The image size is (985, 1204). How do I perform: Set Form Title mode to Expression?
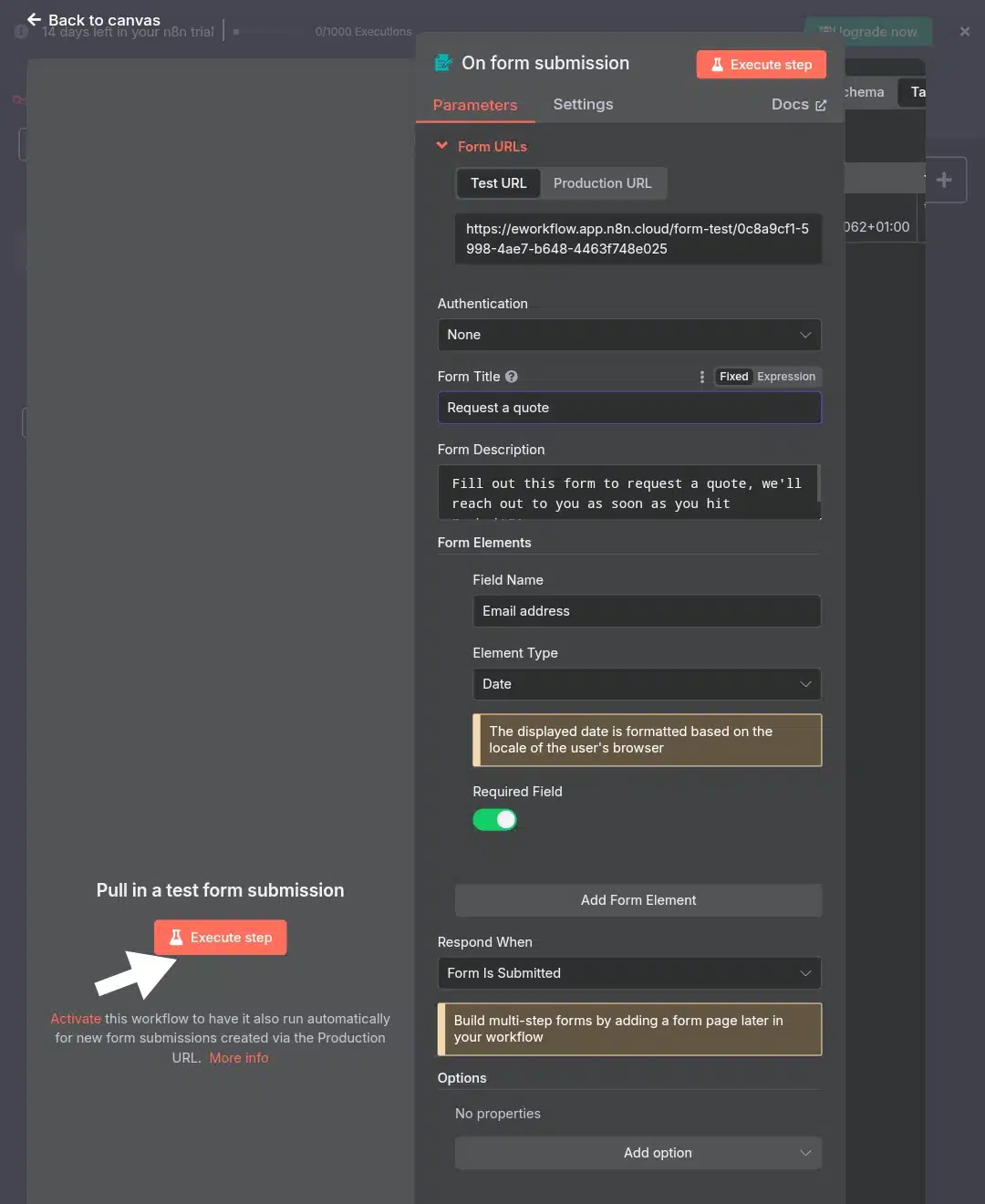[786, 377]
